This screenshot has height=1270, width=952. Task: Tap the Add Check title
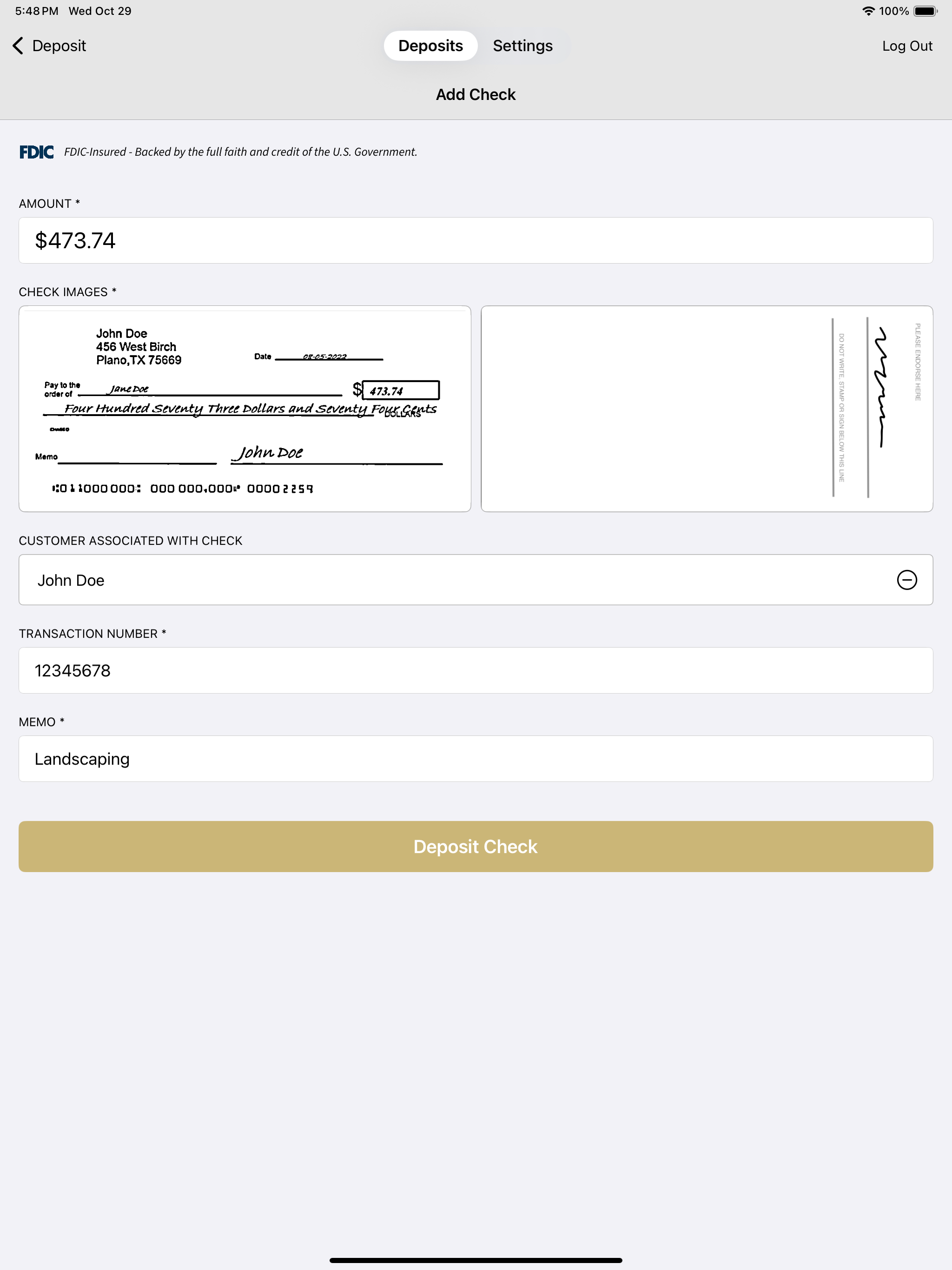[x=476, y=95]
